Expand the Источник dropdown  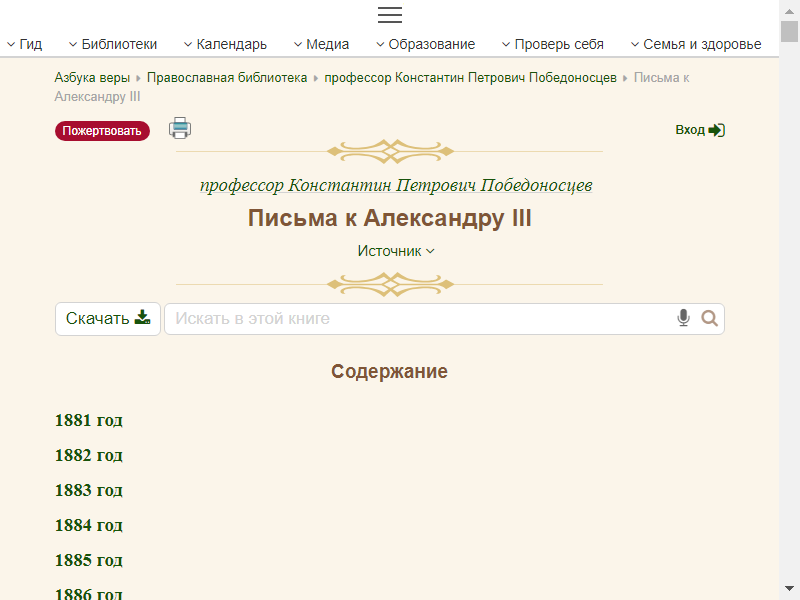396,251
